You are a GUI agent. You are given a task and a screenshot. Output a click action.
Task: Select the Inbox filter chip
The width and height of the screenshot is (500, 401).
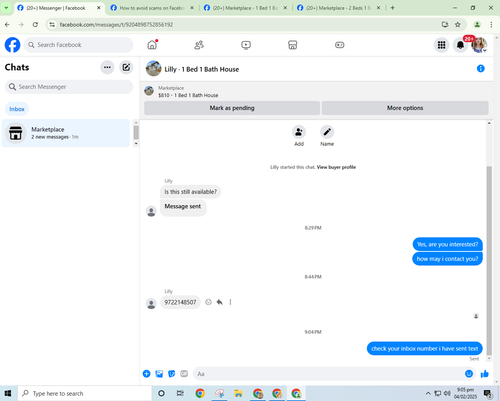(x=17, y=109)
